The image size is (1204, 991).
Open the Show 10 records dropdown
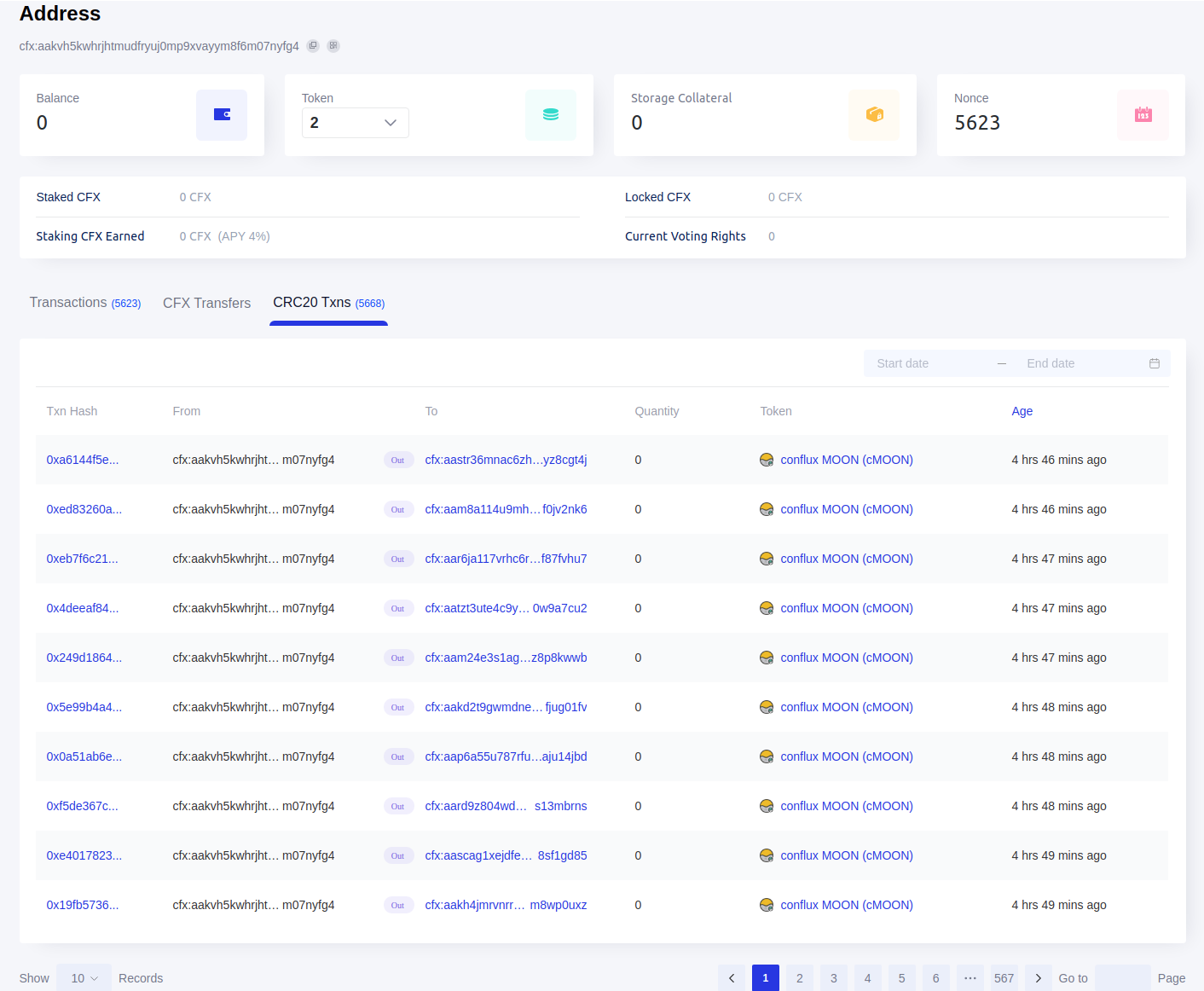click(84, 978)
